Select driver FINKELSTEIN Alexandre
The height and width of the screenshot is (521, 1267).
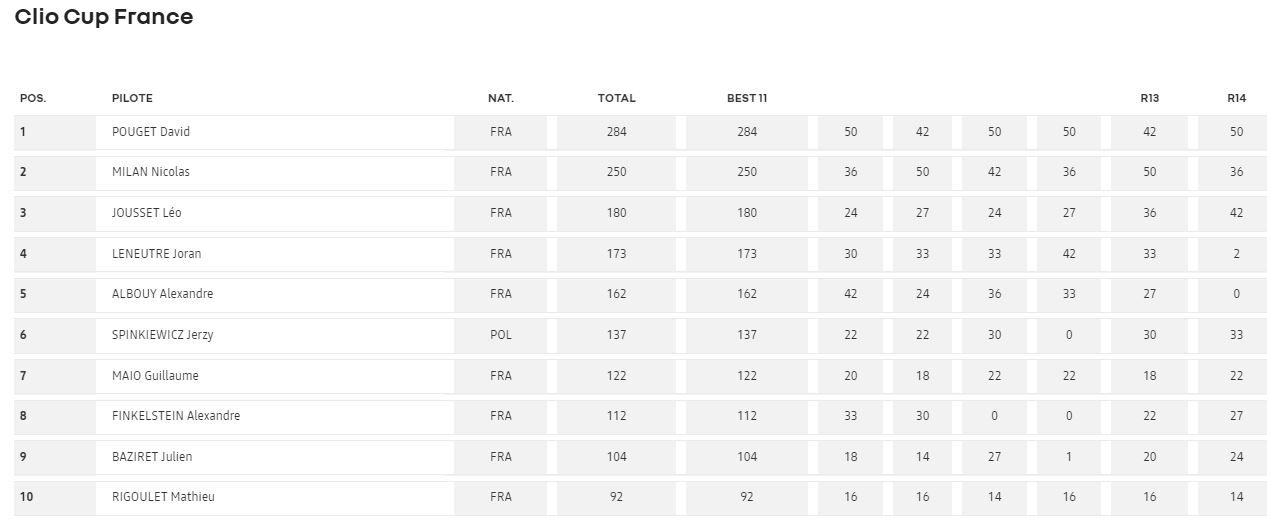click(x=176, y=416)
